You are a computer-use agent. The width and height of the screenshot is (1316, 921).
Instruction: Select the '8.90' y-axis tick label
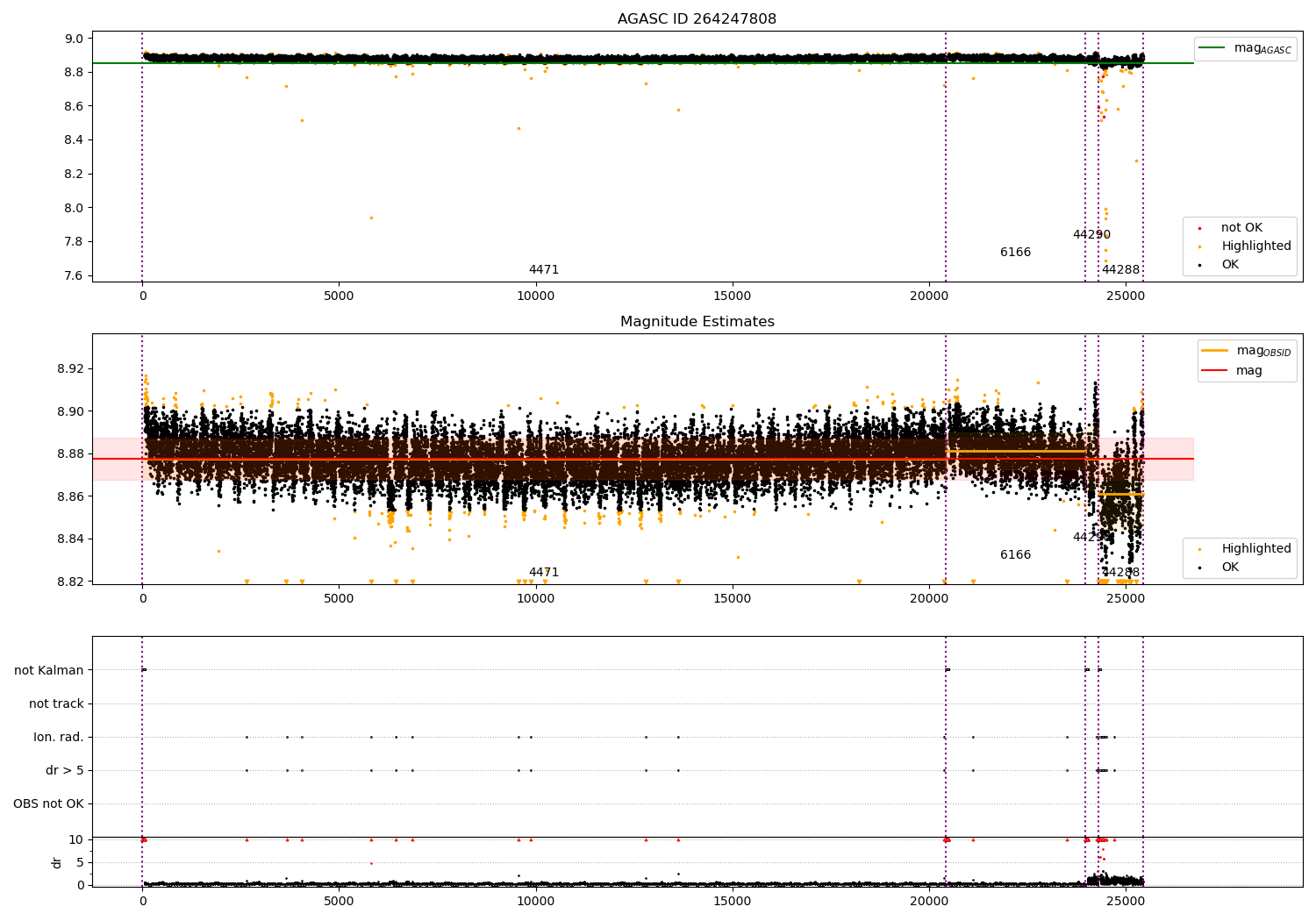(x=72, y=411)
